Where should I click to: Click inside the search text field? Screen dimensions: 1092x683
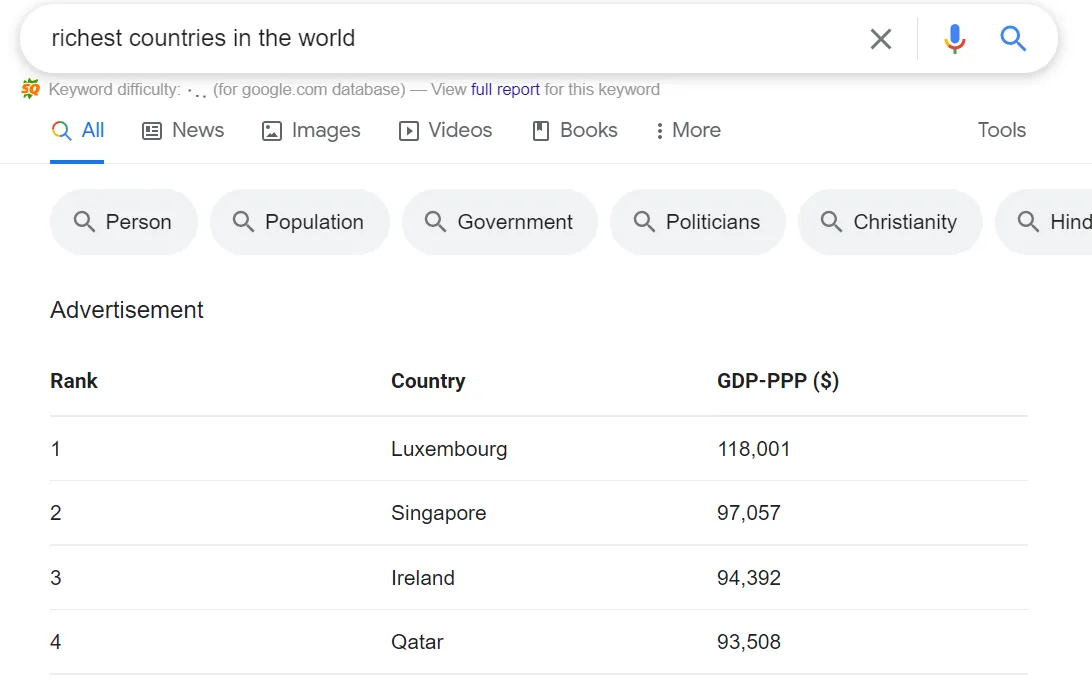click(x=450, y=39)
